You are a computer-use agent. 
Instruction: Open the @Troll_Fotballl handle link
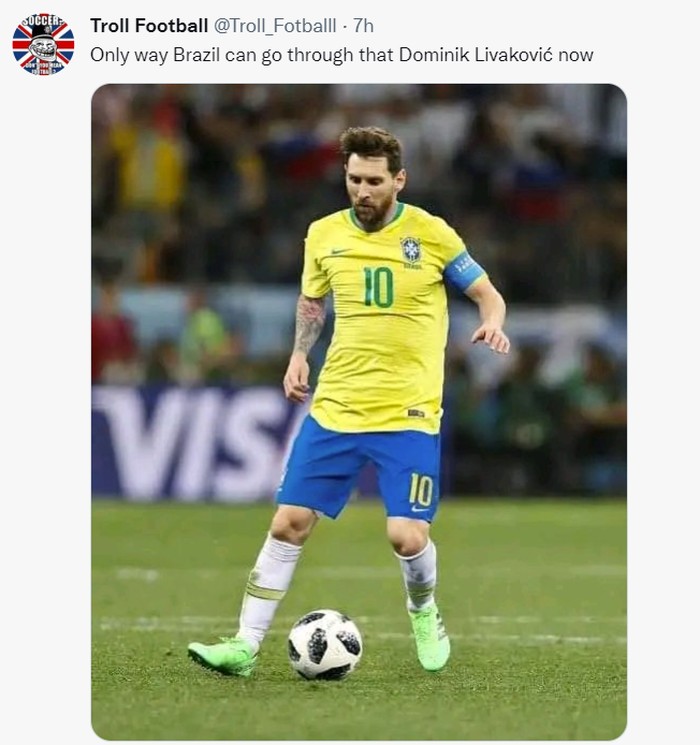[275, 26]
